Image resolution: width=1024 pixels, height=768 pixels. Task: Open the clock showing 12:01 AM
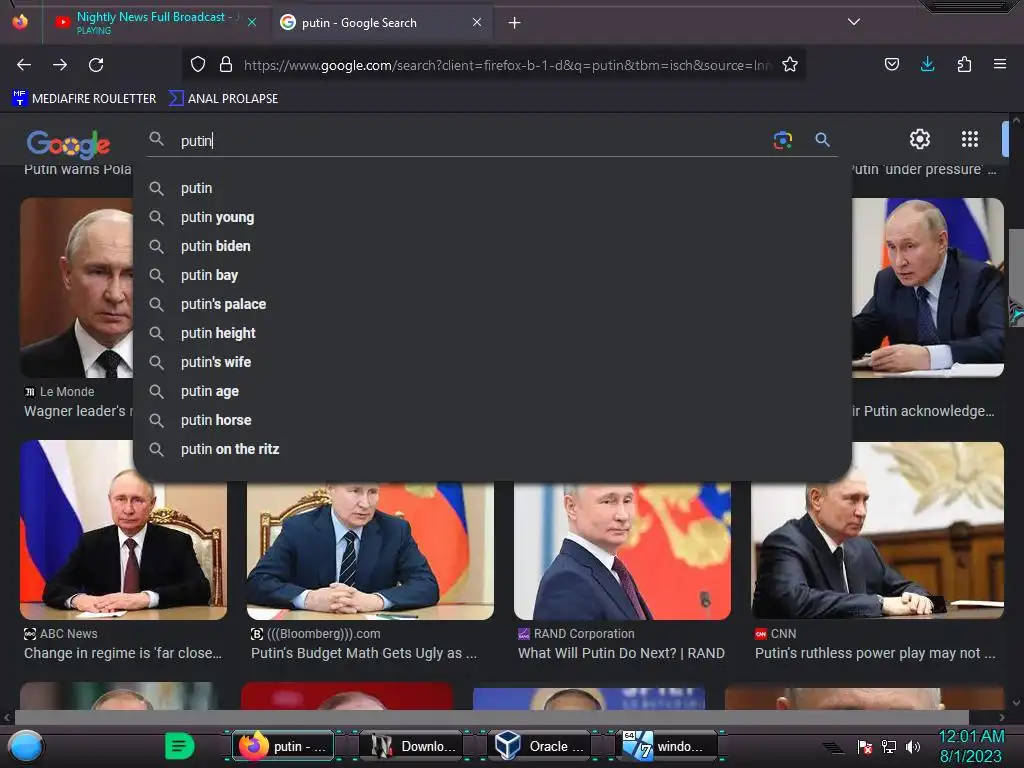(971, 746)
